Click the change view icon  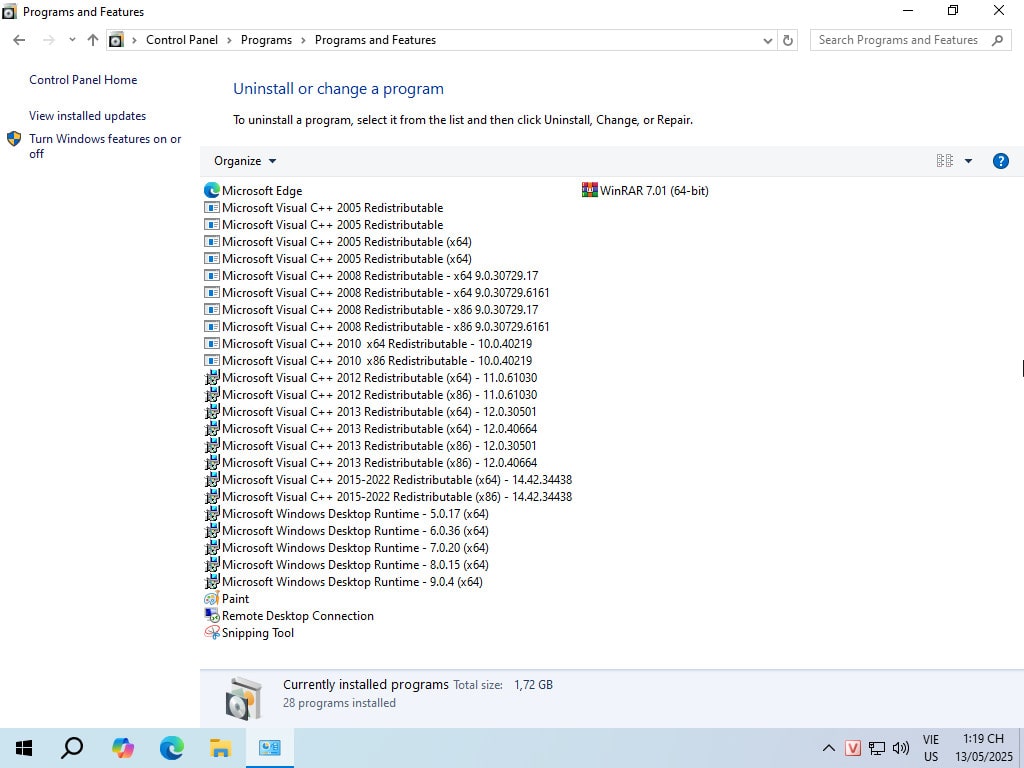tap(944, 161)
